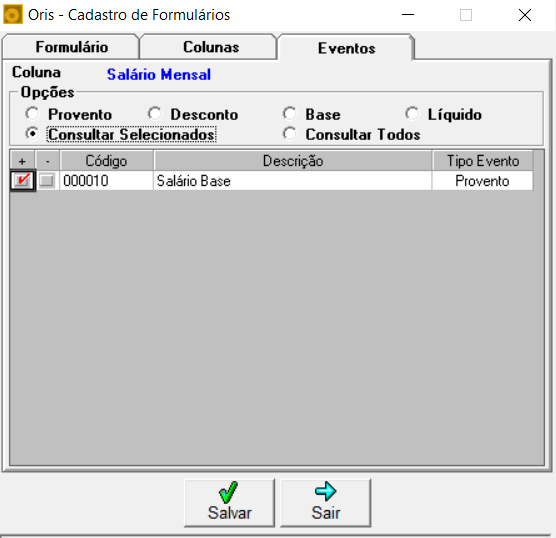Image resolution: width=556 pixels, height=538 pixels.
Task: Click the cyan arrow Sair icon
Action: pyautogui.click(x=325, y=491)
